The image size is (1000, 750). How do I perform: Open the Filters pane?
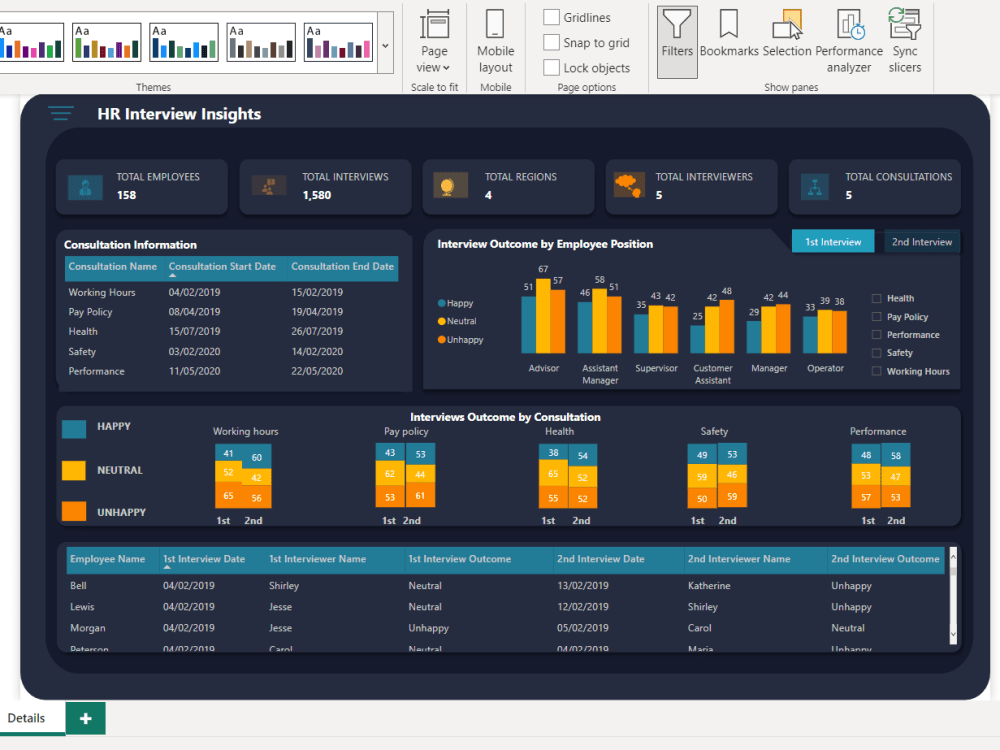coord(677,42)
